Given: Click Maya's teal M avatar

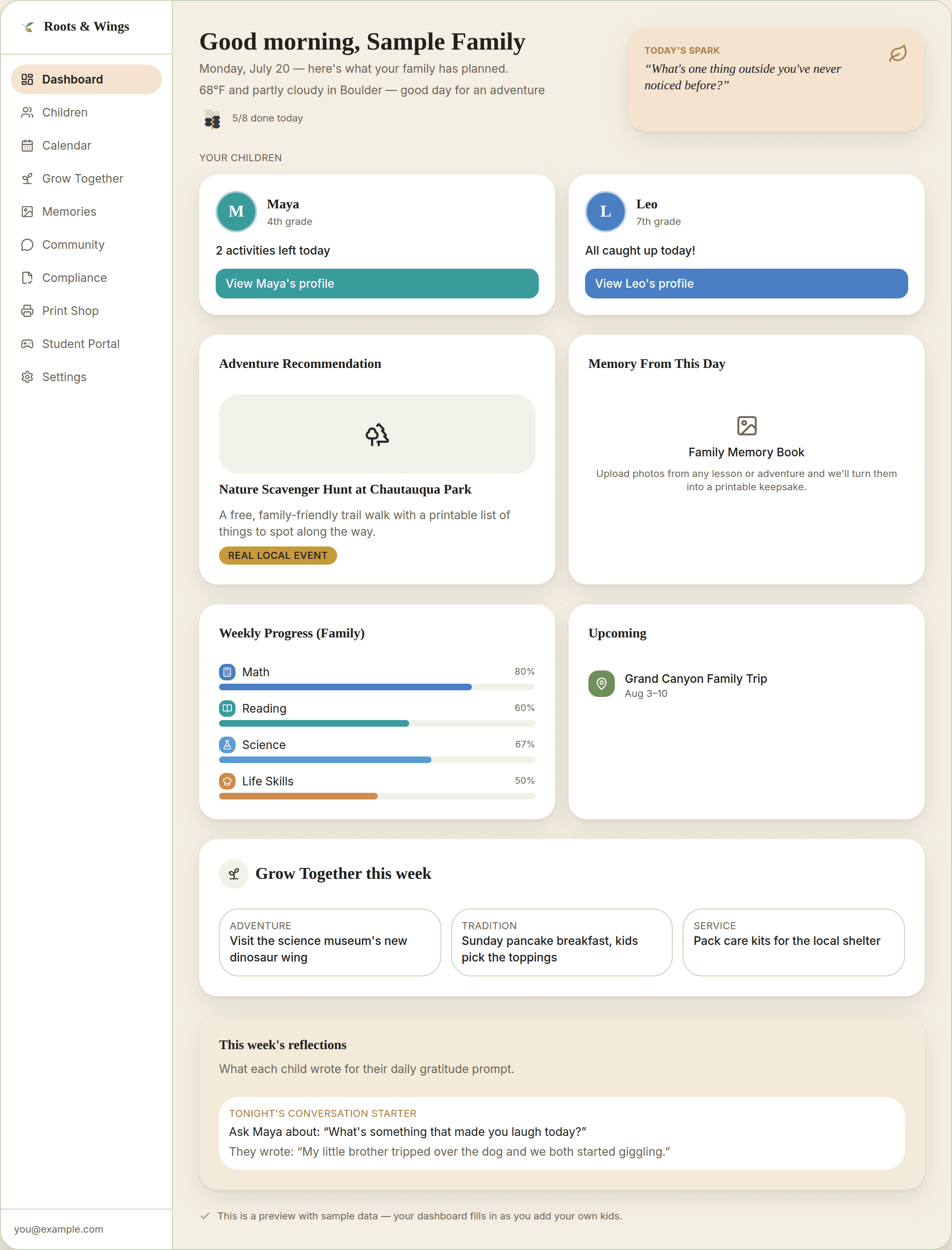Looking at the screenshot, I should click(x=236, y=212).
